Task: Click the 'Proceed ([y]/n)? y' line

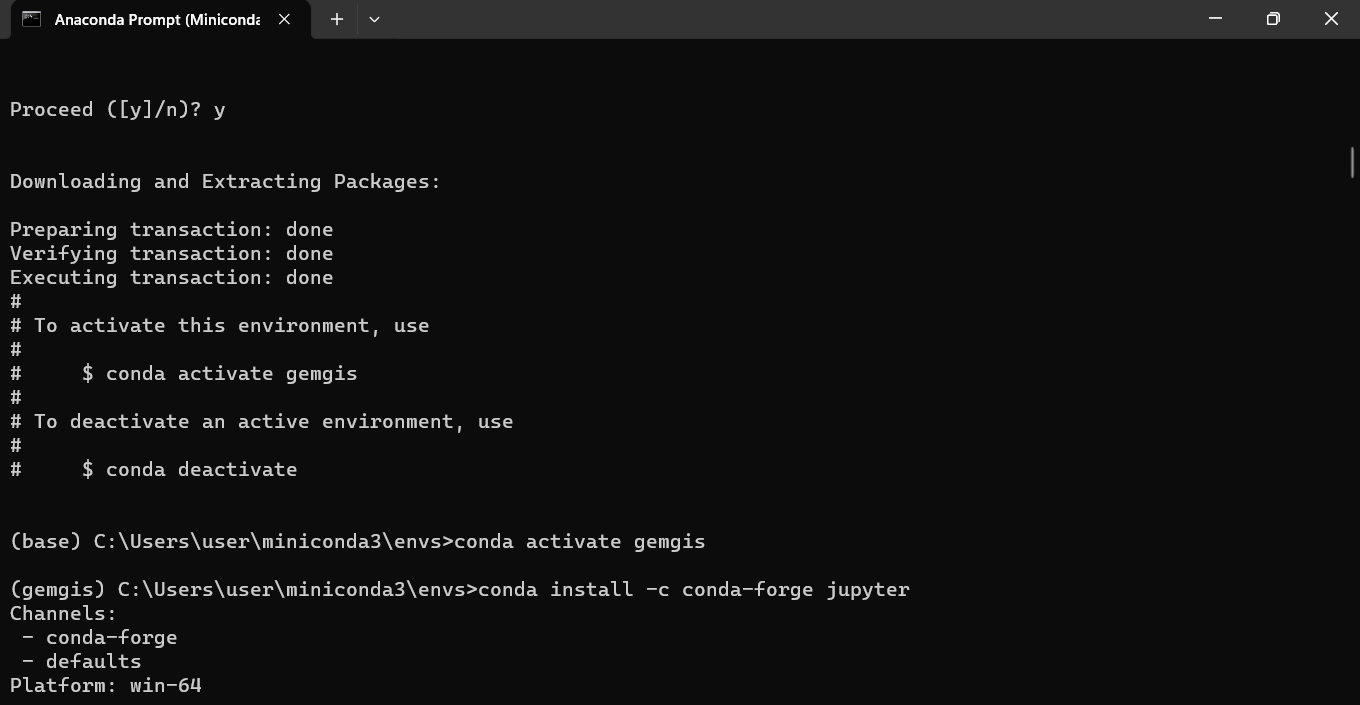Action: coord(117,109)
